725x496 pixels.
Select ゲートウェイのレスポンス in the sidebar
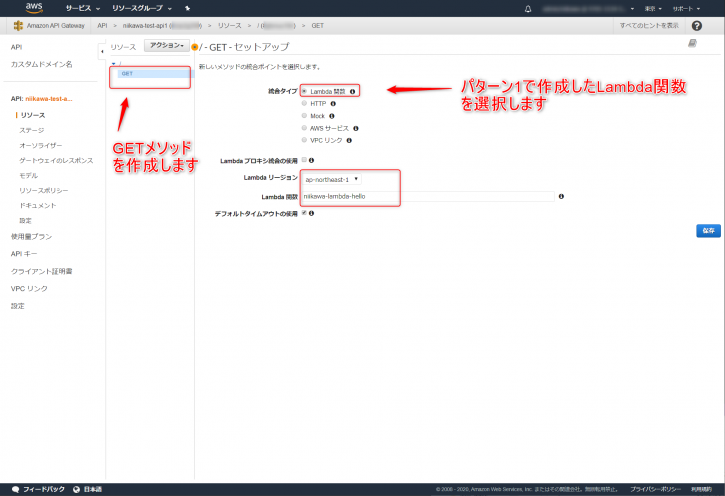tap(56, 160)
